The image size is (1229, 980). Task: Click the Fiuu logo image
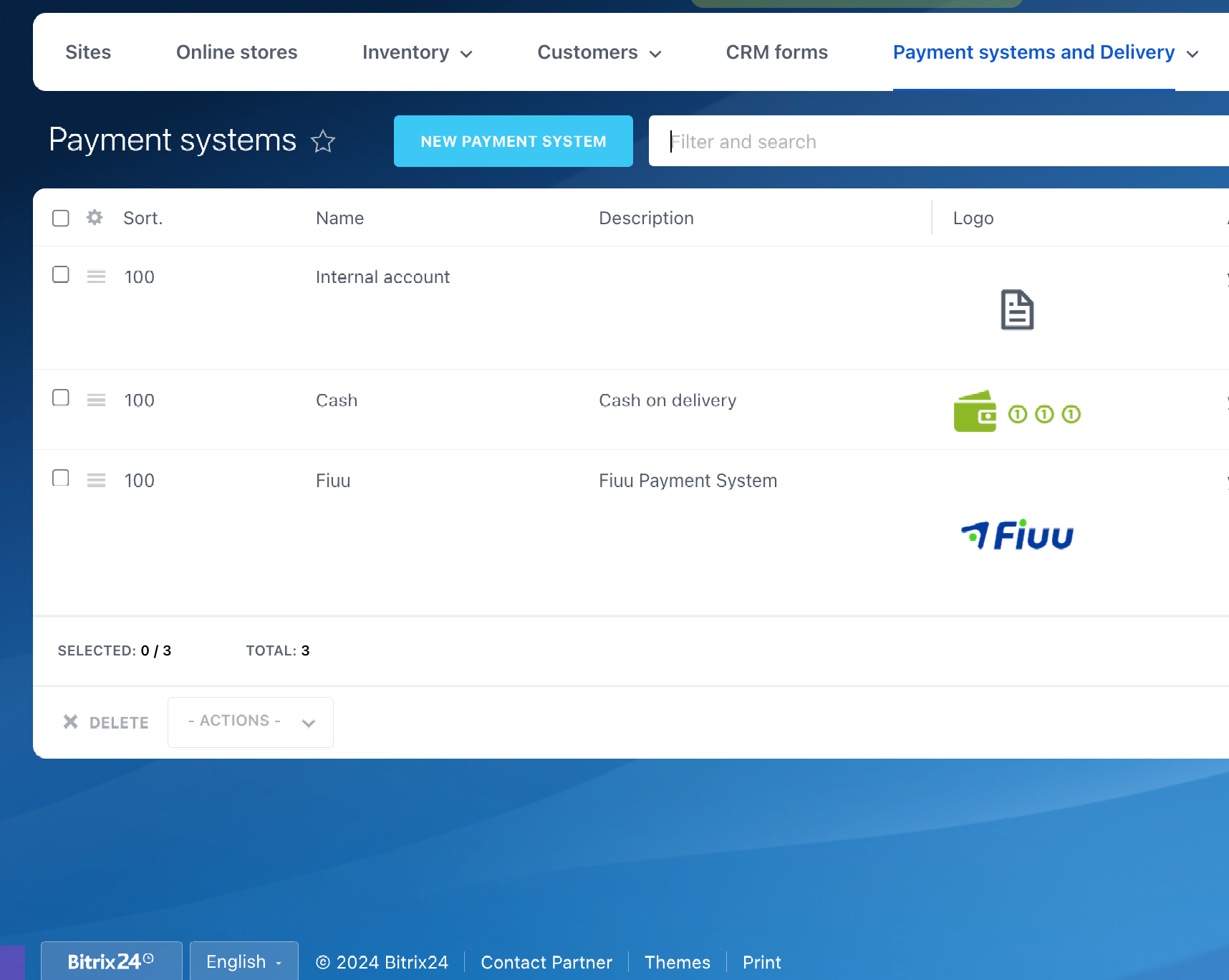(1016, 534)
